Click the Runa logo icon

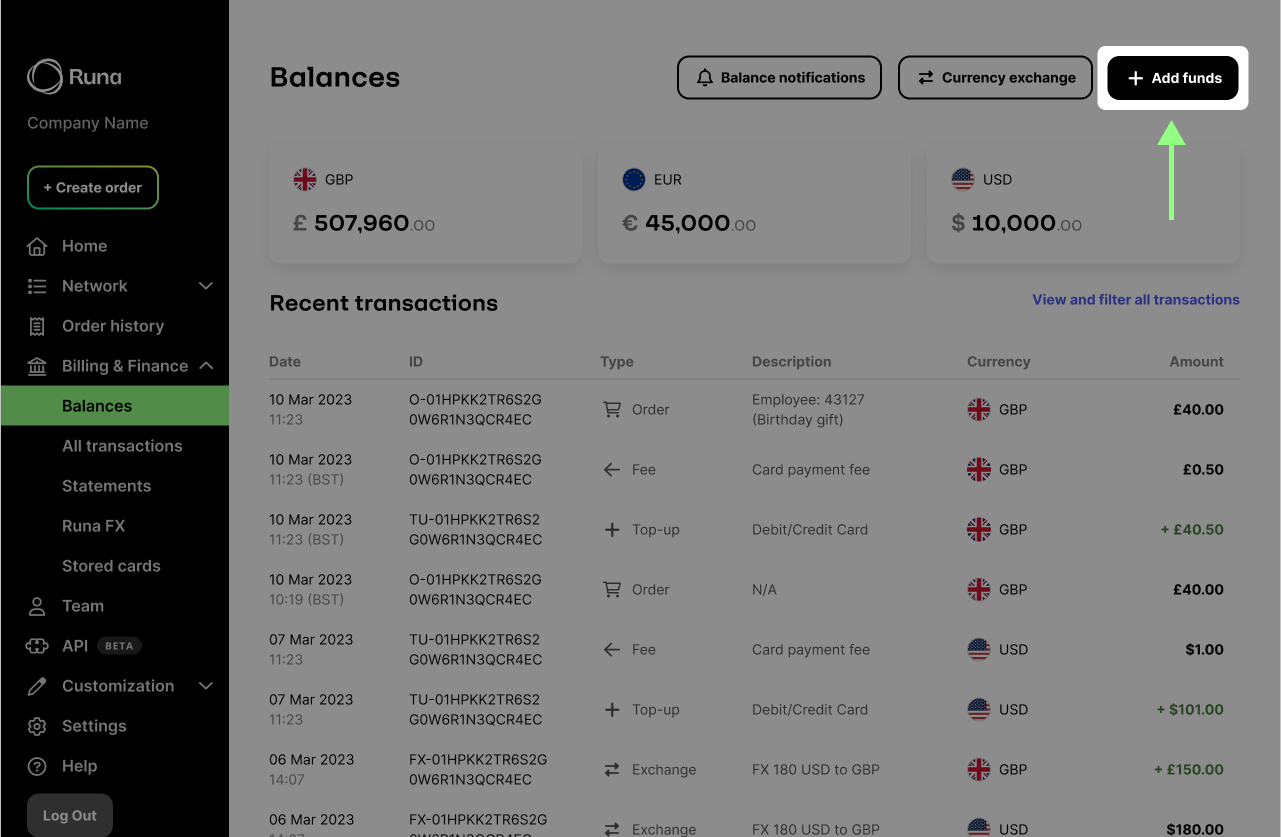(x=44, y=77)
